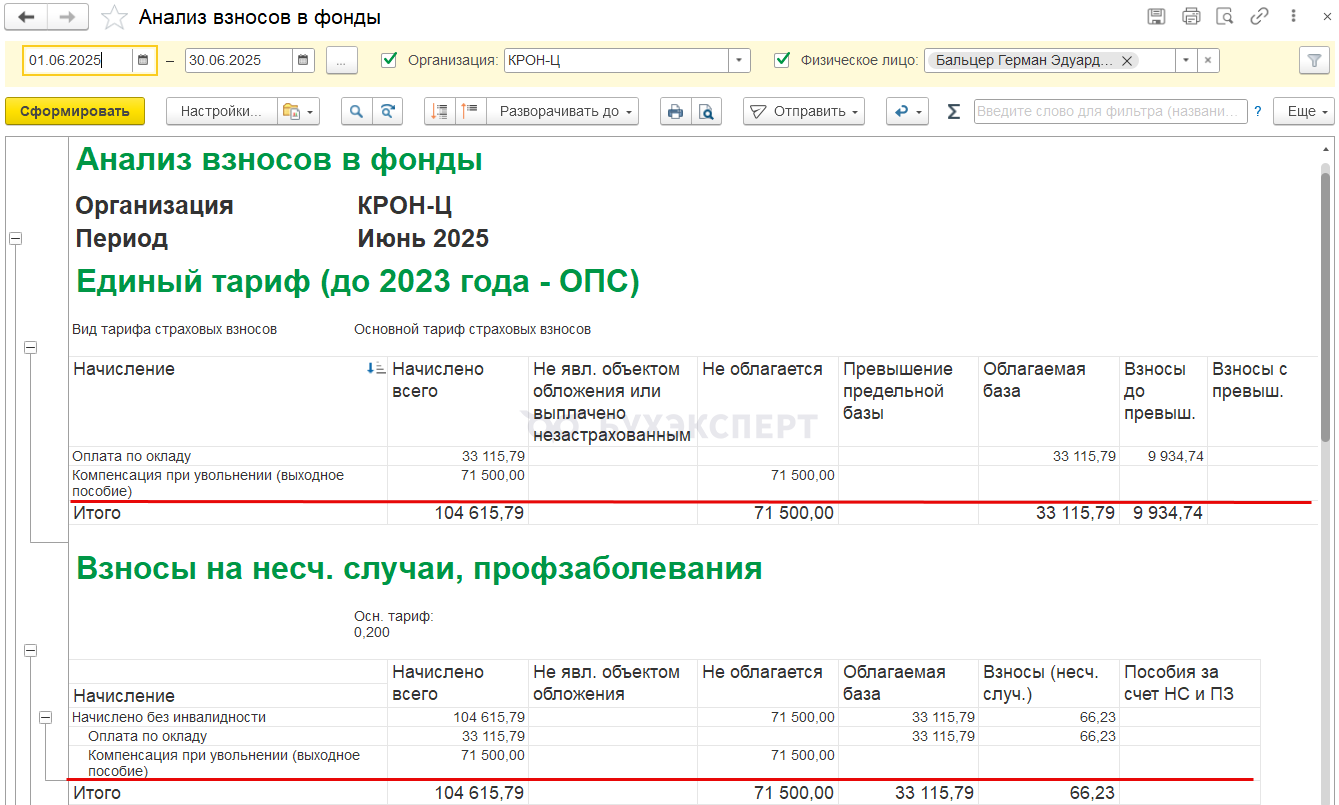Open the blue return arrow dropdown
Image resolution: width=1339 pixels, height=805 pixels.
click(x=907, y=111)
